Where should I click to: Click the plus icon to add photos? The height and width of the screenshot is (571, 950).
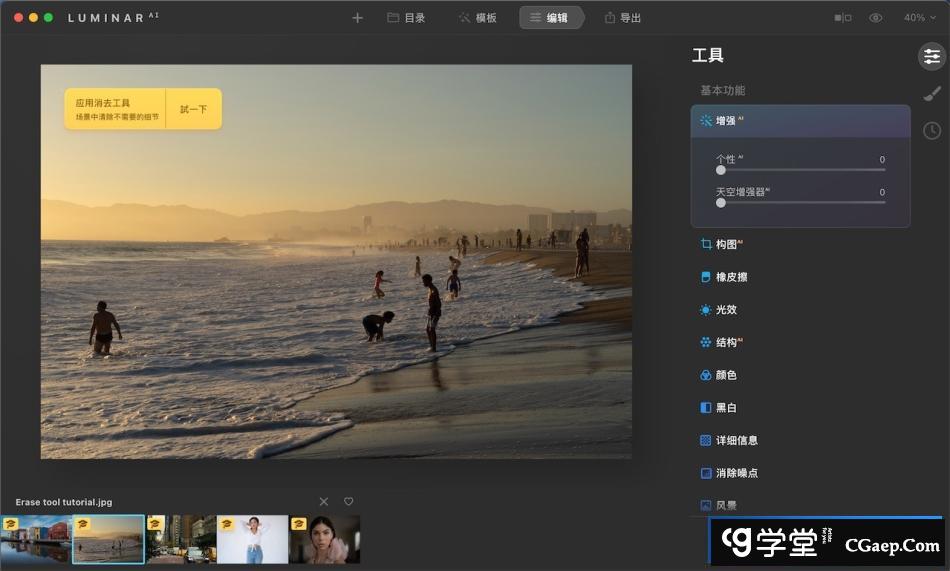[357, 18]
